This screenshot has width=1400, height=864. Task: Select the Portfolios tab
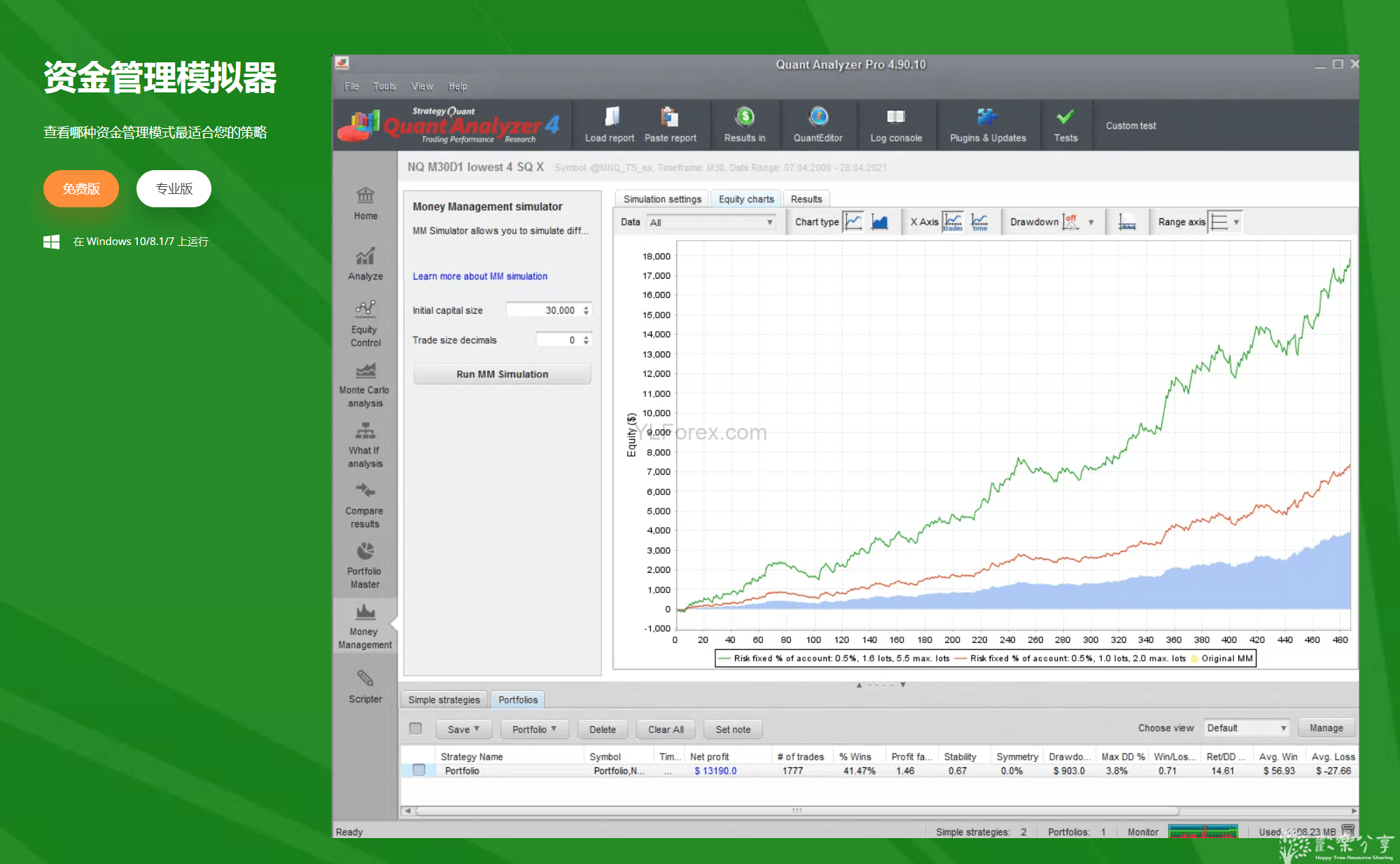[518, 699]
